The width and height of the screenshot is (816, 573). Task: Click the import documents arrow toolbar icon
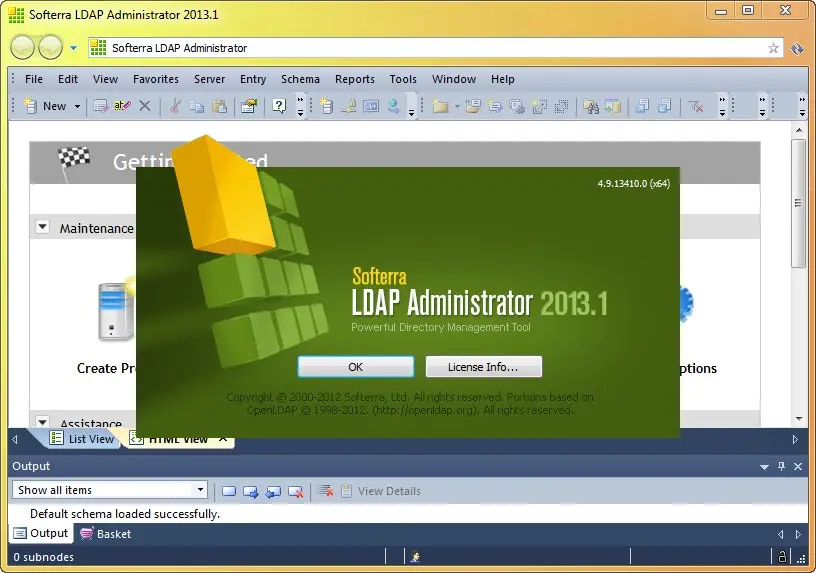[x=665, y=106]
